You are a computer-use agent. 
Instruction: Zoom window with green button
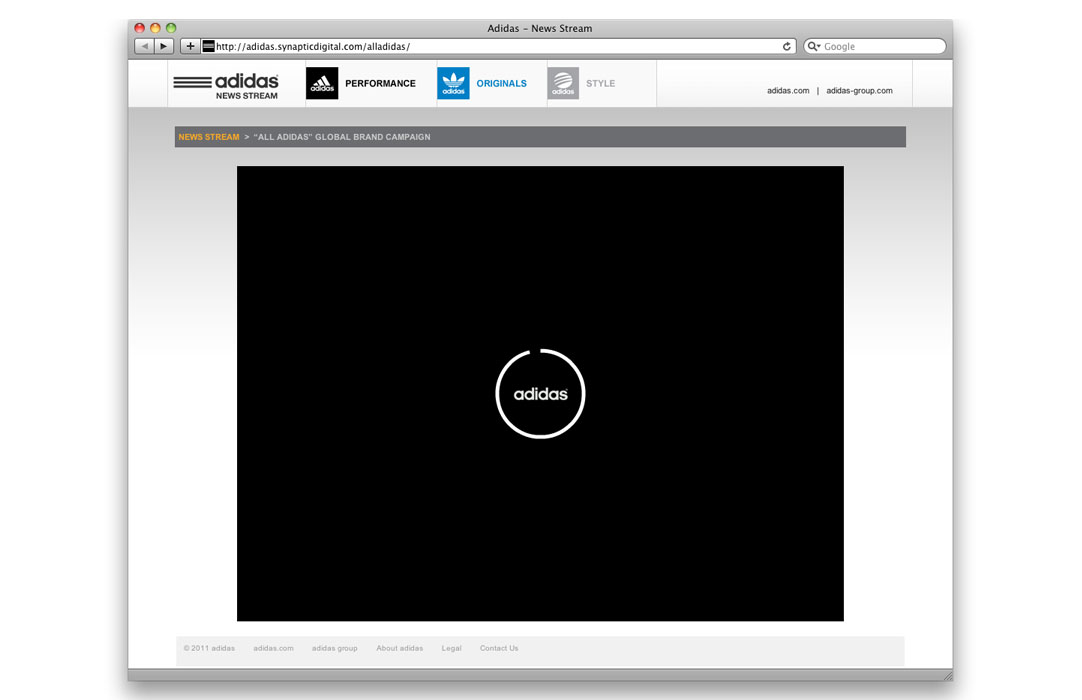click(x=171, y=28)
